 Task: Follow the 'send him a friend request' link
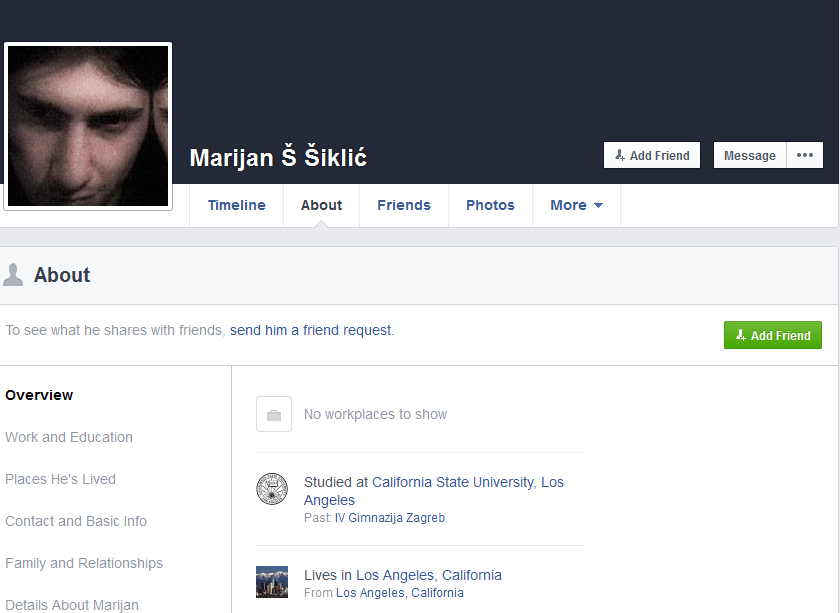click(311, 330)
